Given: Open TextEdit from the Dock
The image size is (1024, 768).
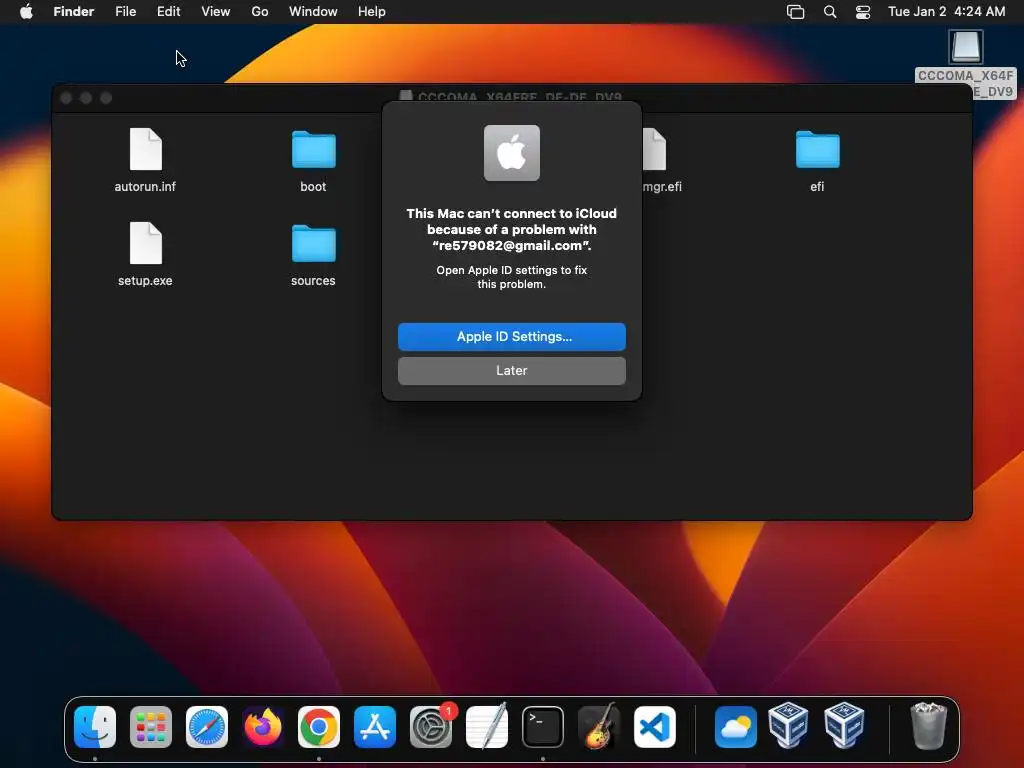Looking at the screenshot, I should tap(487, 726).
